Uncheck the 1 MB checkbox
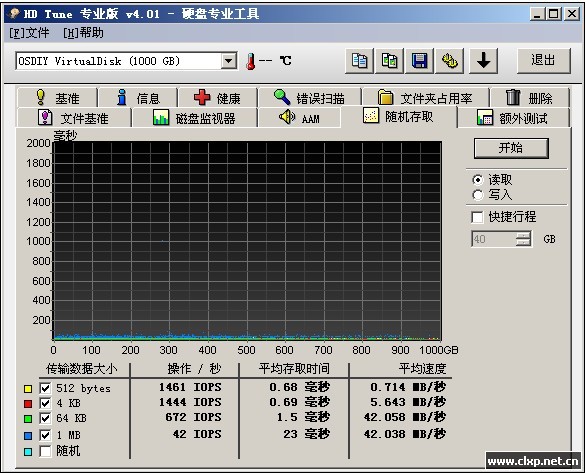585x475 pixels. (45, 435)
